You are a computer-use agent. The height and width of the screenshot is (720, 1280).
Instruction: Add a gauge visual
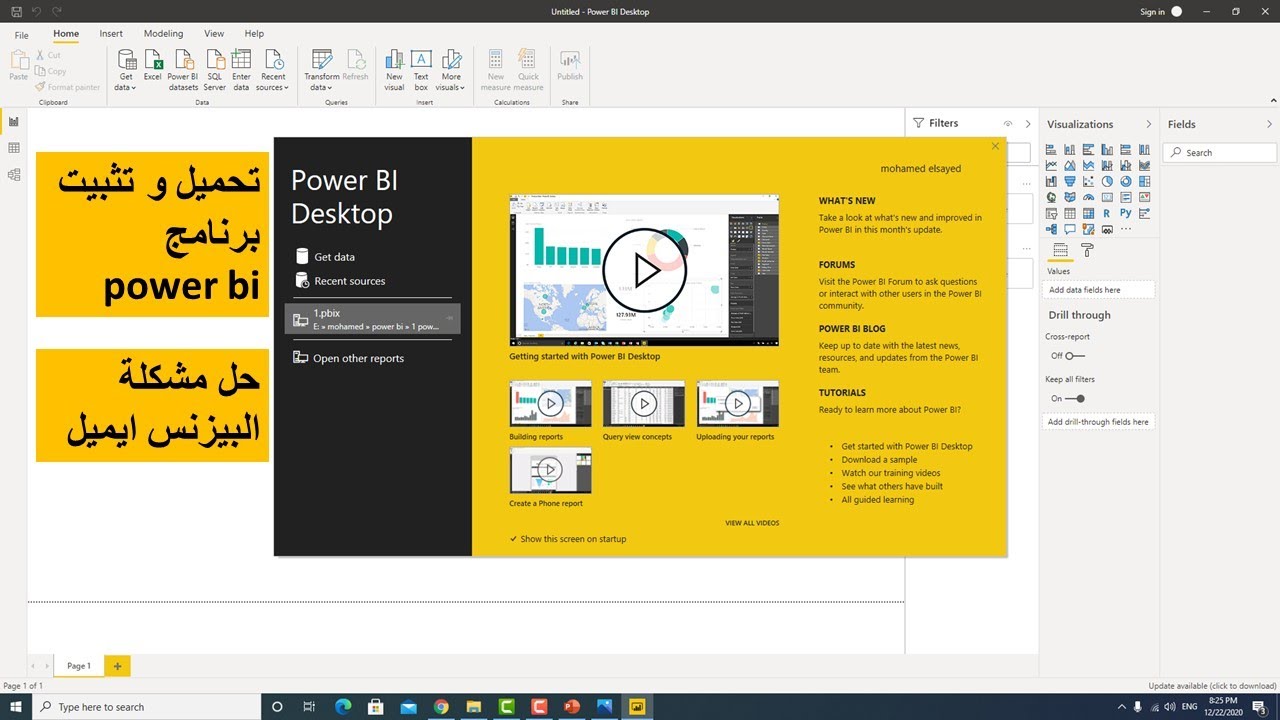pos(1088,197)
